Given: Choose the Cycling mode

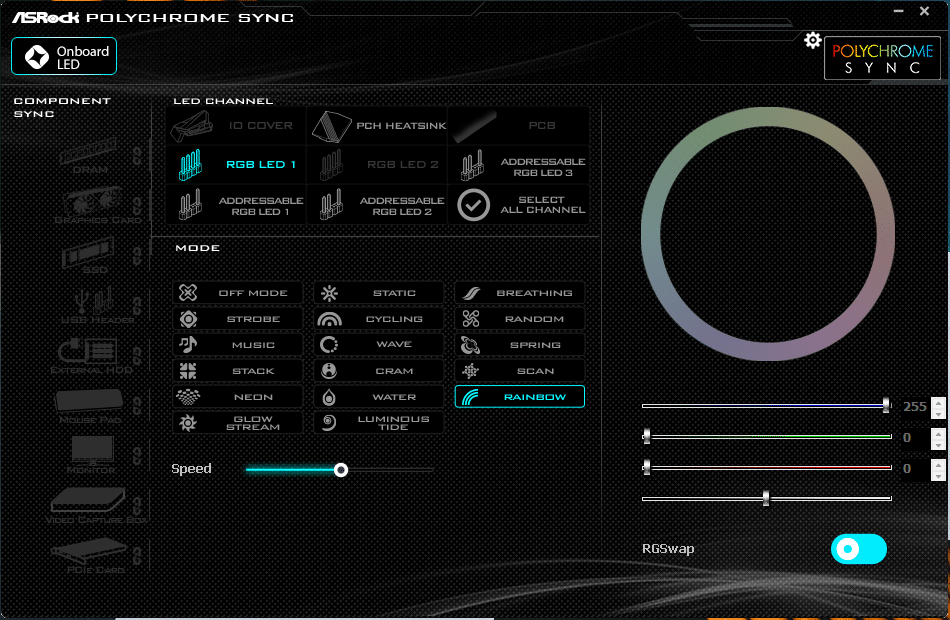Looking at the screenshot, I should click(x=379, y=319).
